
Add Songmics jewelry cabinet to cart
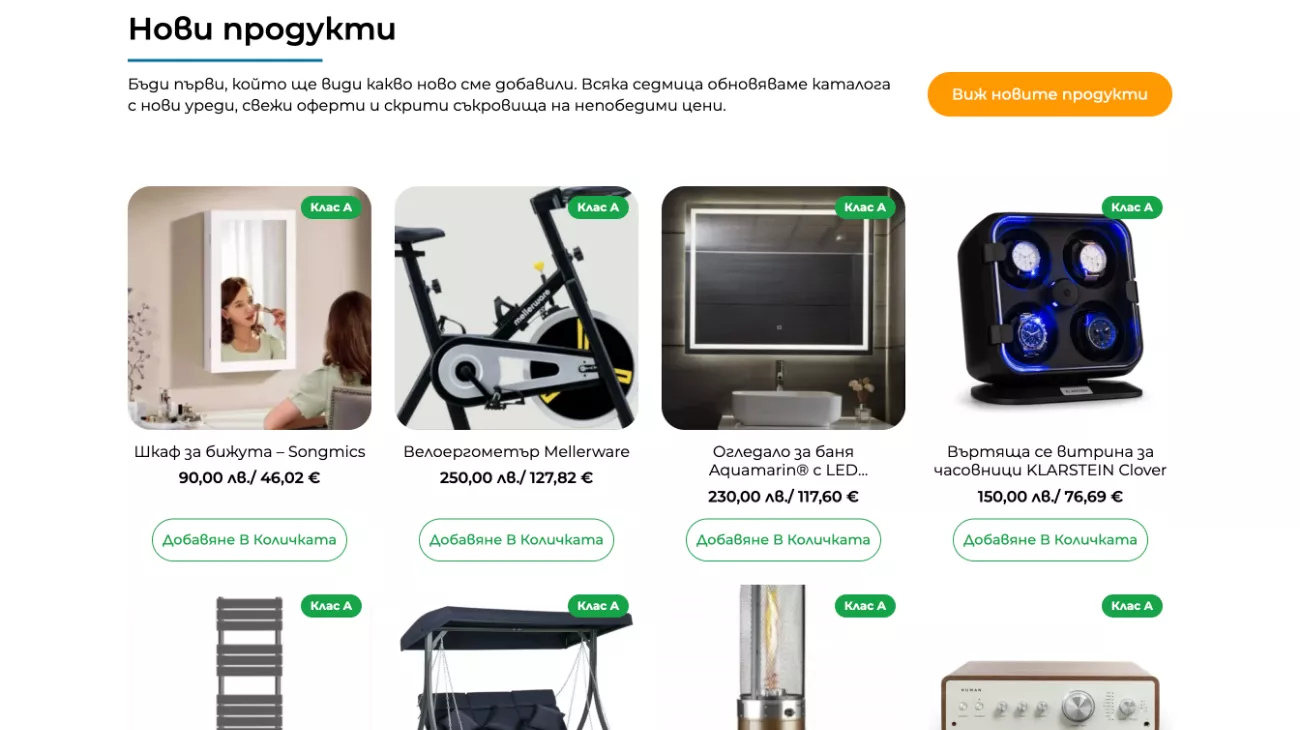tap(249, 540)
